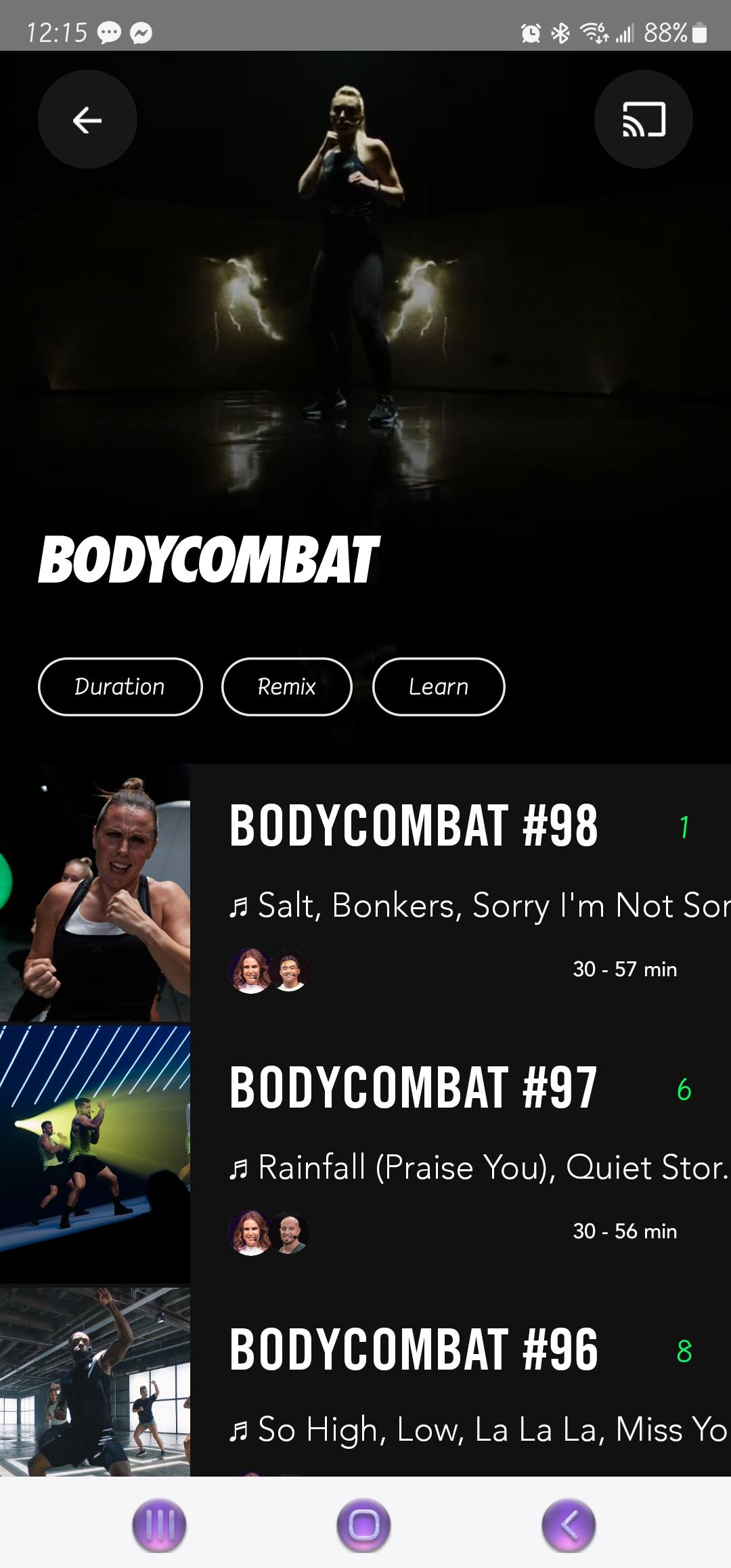Select the Learn filter chip

439,687
